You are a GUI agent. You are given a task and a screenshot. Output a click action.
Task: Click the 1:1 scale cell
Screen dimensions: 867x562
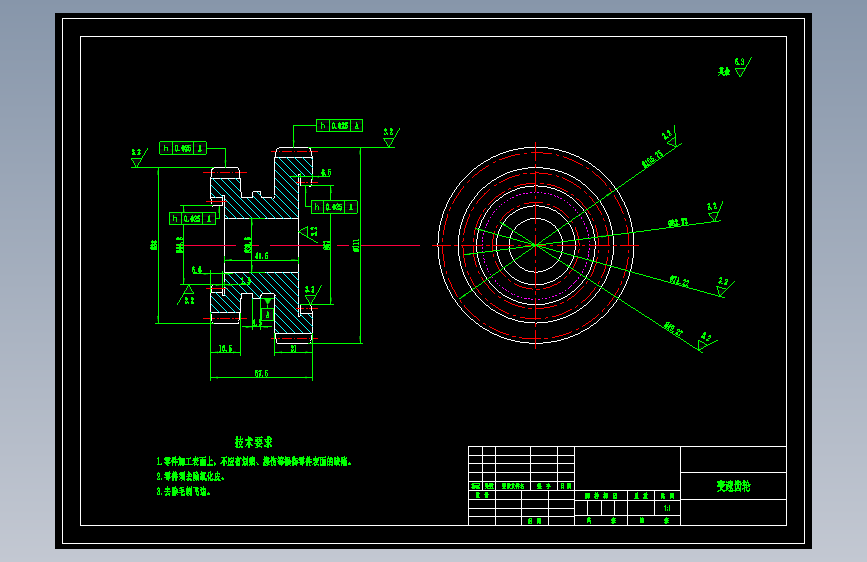pyautogui.click(x=667, y=508)
